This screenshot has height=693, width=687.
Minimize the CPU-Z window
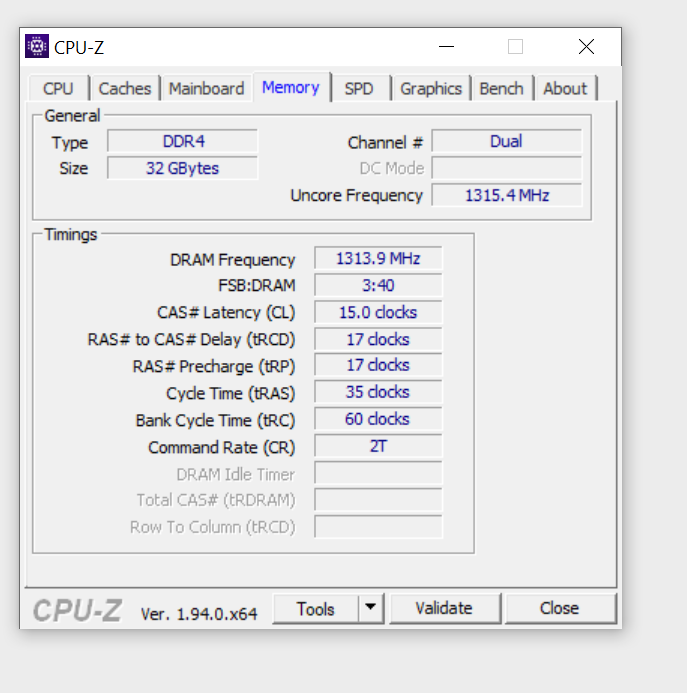[x=447, y=46]
